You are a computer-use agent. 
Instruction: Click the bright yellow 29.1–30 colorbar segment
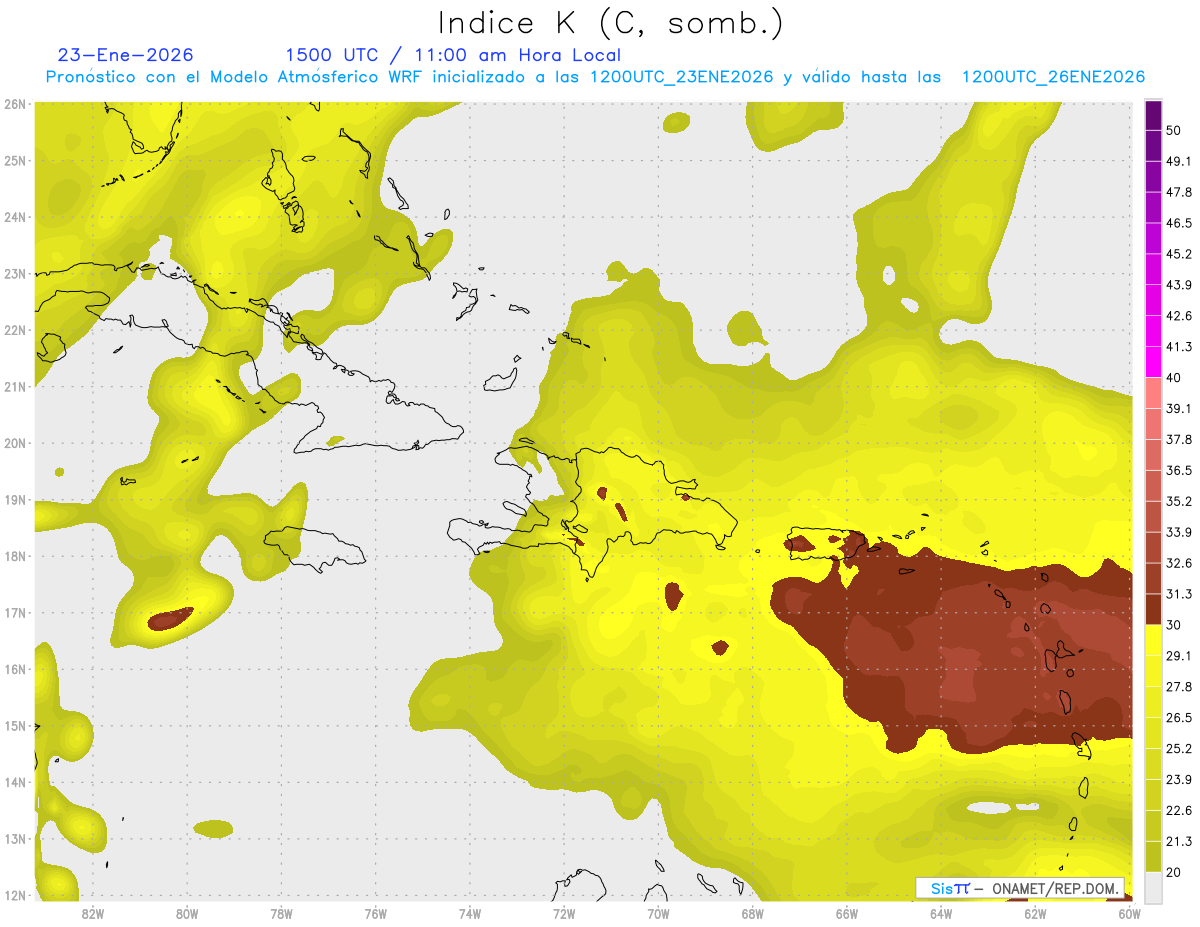[1153, 641]
